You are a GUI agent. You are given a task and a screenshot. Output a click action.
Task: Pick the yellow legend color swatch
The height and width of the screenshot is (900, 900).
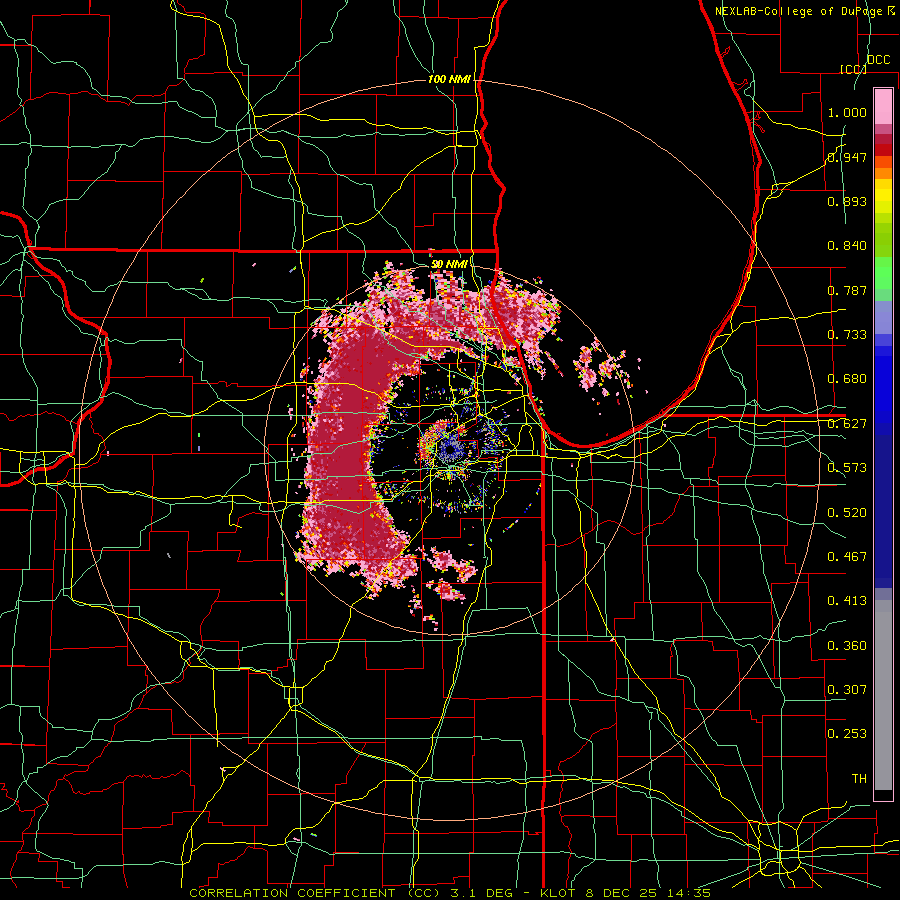tap(883, 196)
